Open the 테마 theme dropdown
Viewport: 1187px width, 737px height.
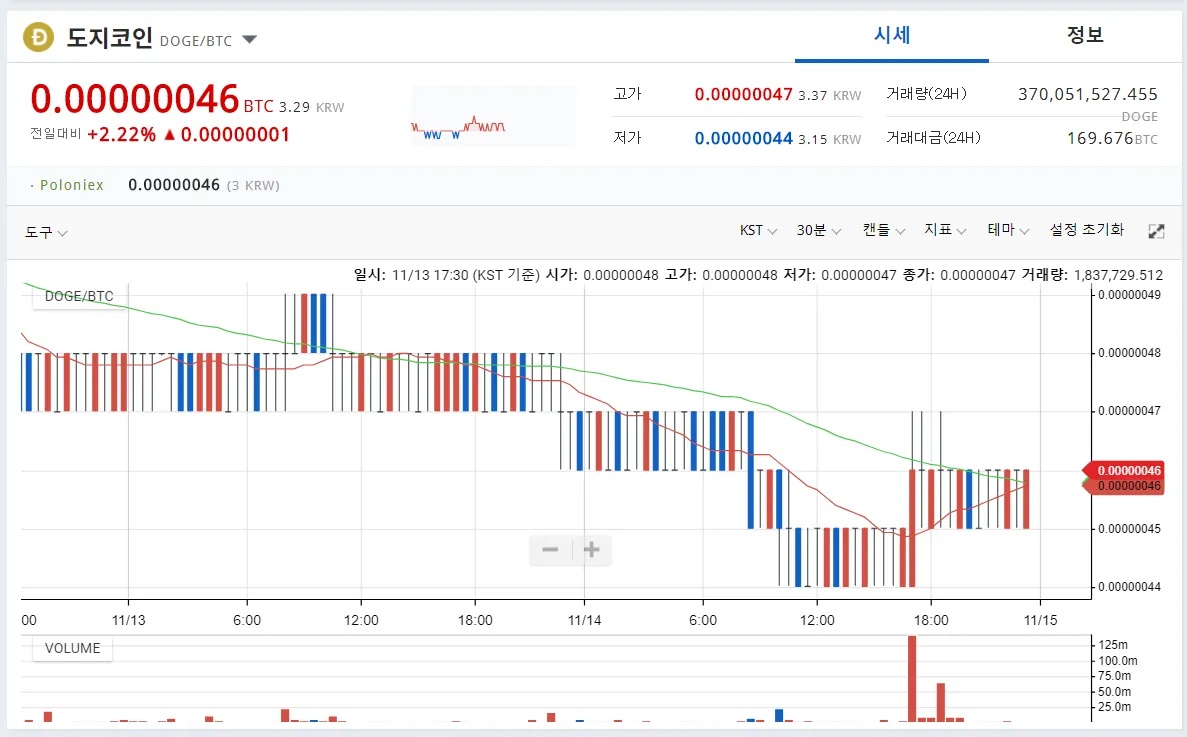click(1008, 230)
